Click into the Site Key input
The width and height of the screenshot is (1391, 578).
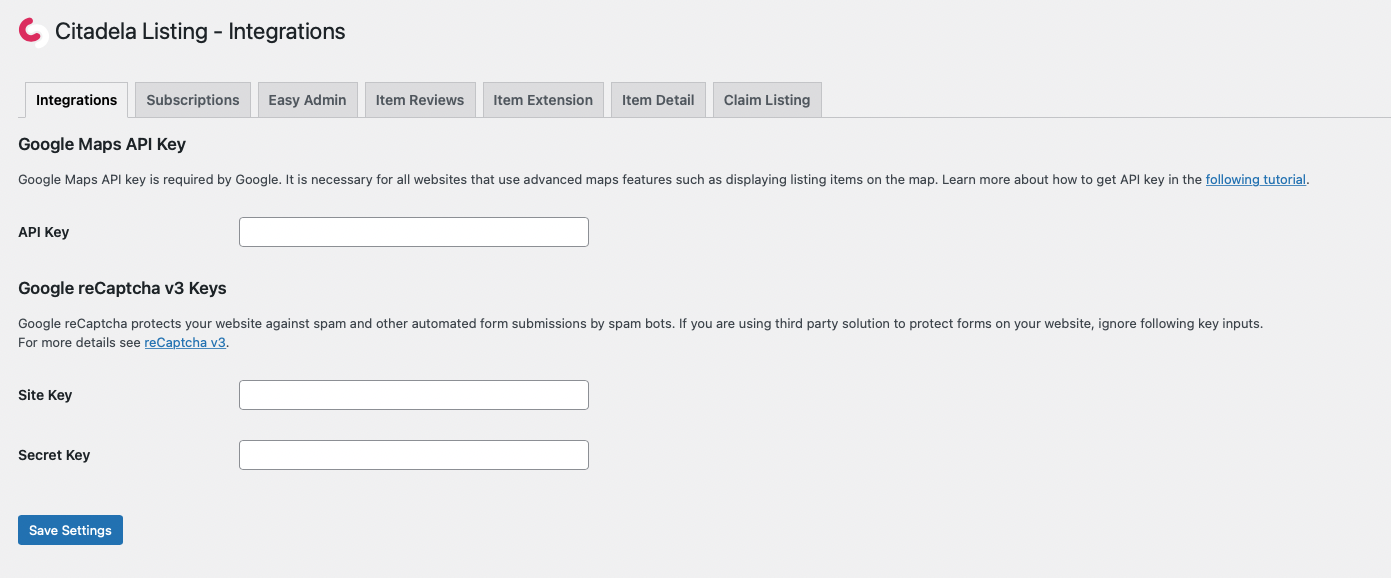tap(414, 395)
